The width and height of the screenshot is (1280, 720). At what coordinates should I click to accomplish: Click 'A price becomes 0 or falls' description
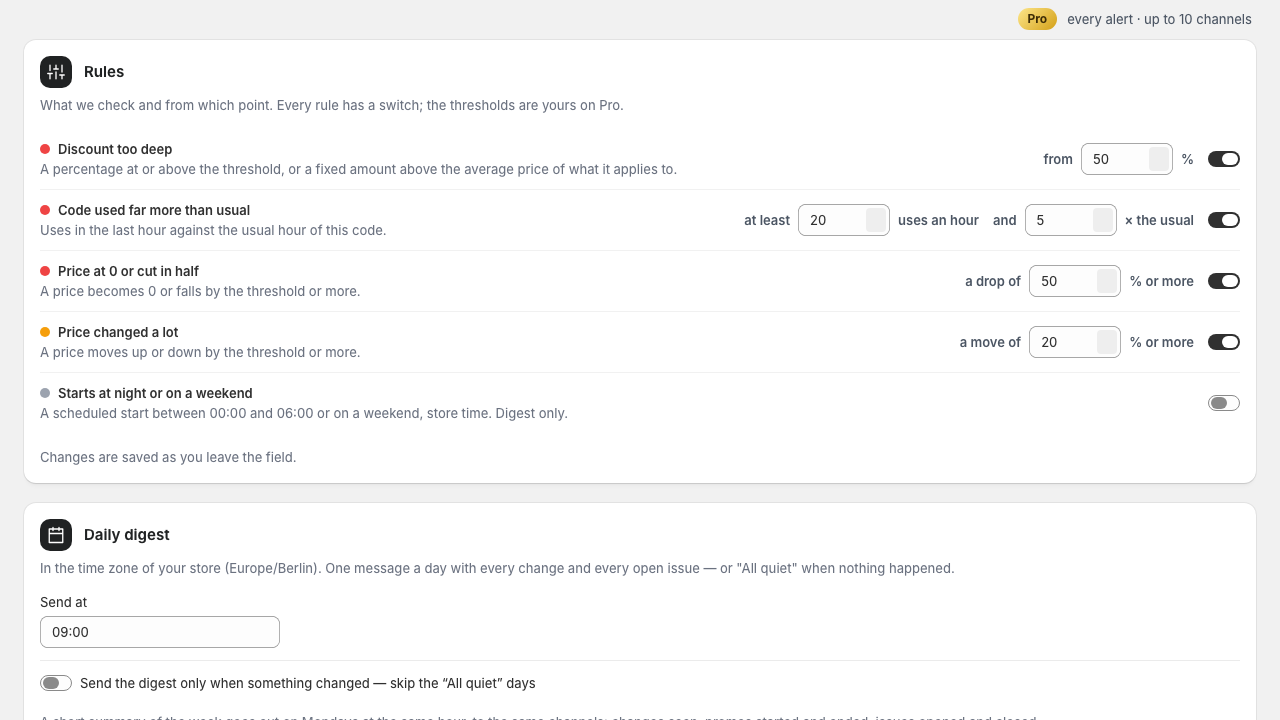pos(200,291)
